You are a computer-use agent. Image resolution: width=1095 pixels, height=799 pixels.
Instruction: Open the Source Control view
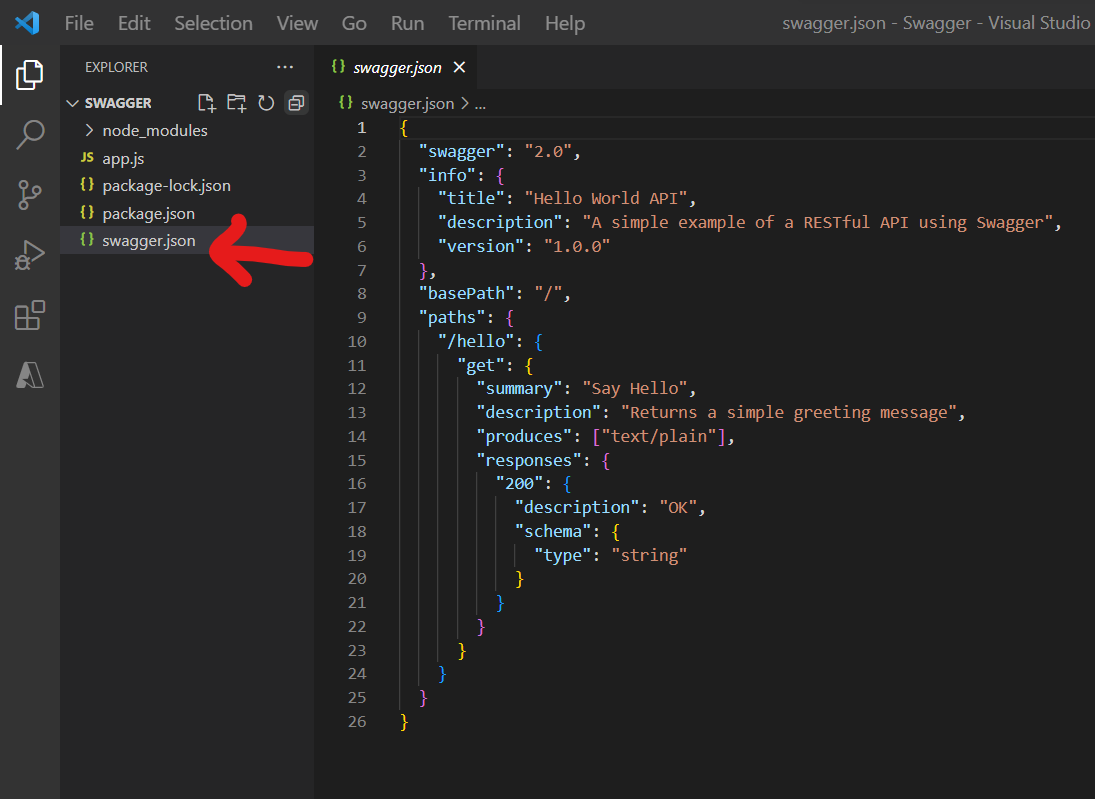(x=30, y=194)
